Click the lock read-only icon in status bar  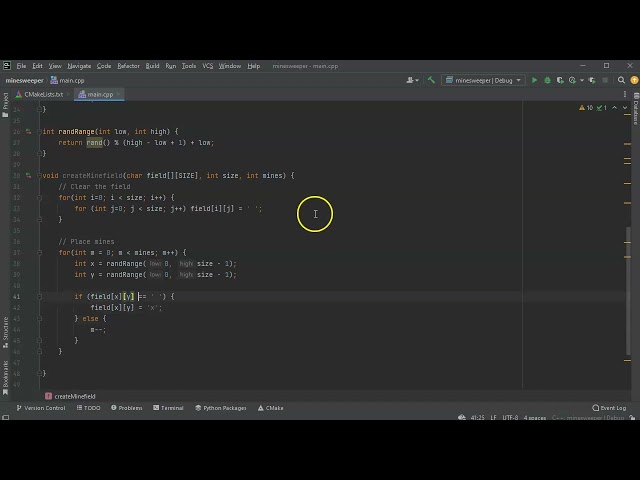pyautogui.click(x=632, y=418)
